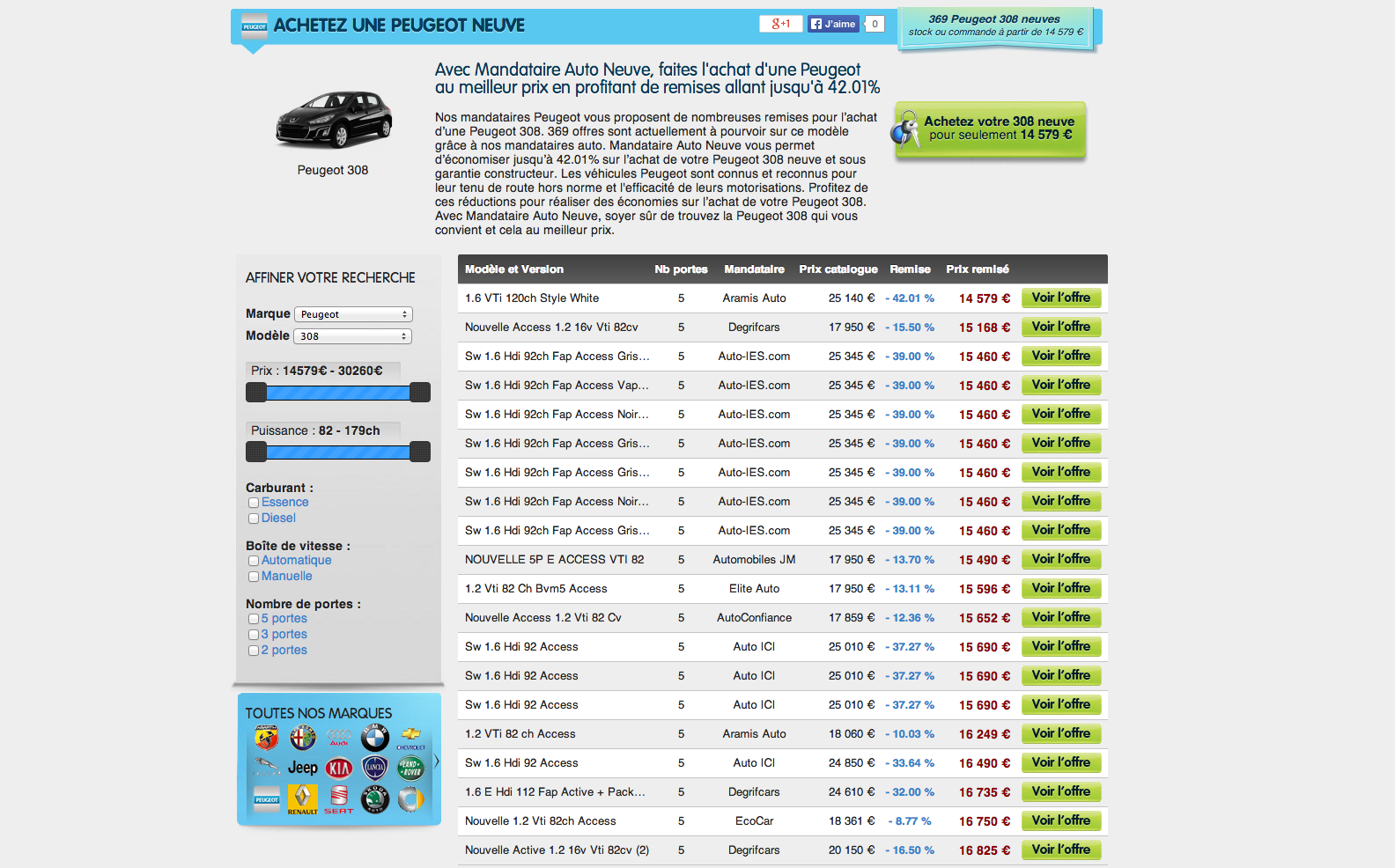View offer for 1.2 VTi 82 ch Access

pyautogui.click(x=1060, y=733)
